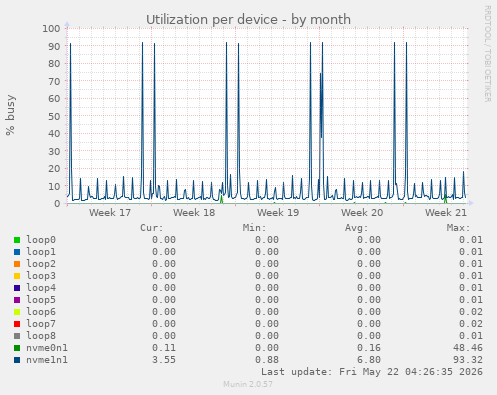
Task: Click the Week 17 axis label
Action: 110,213
